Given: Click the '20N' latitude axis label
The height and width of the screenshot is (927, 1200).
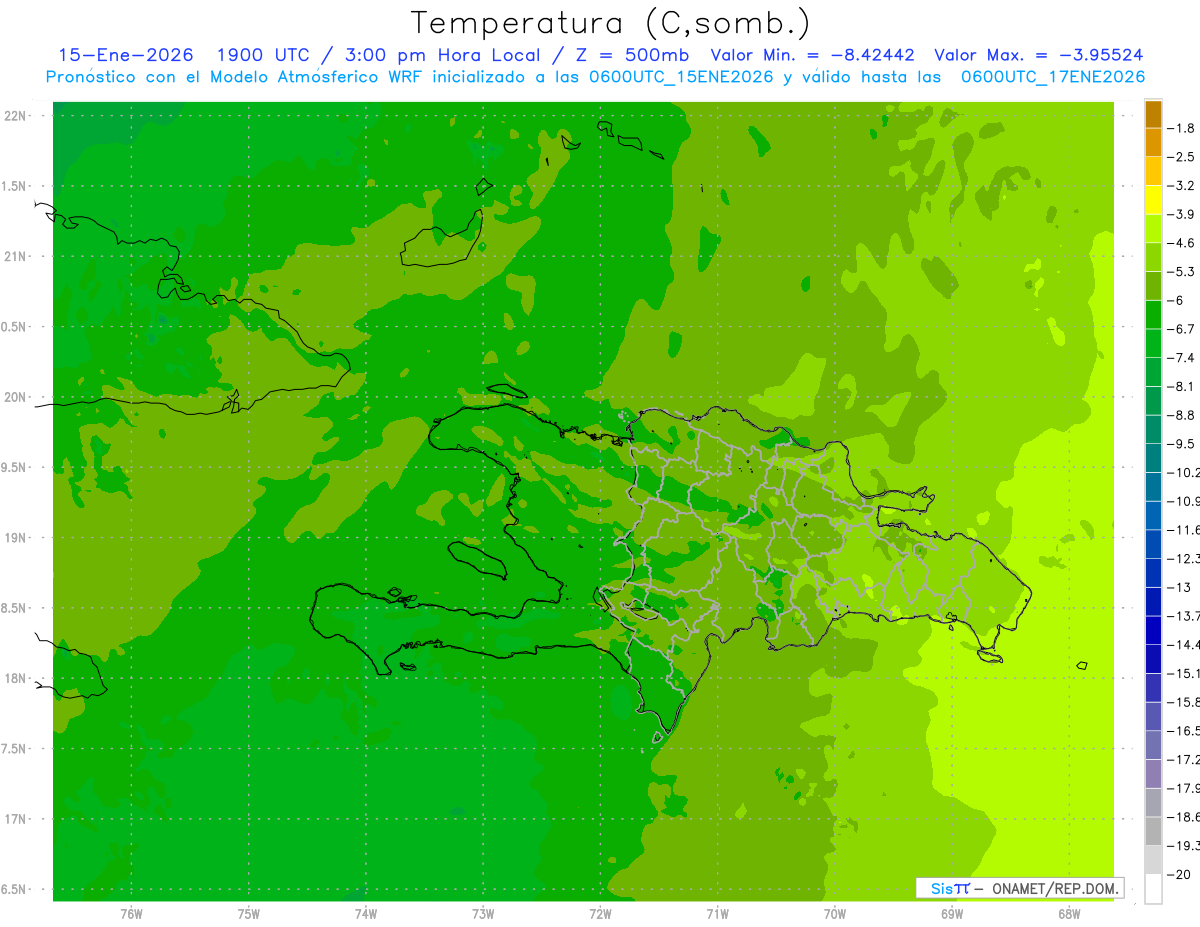Looking at the screenshot, I should click(x=17, y=397).
